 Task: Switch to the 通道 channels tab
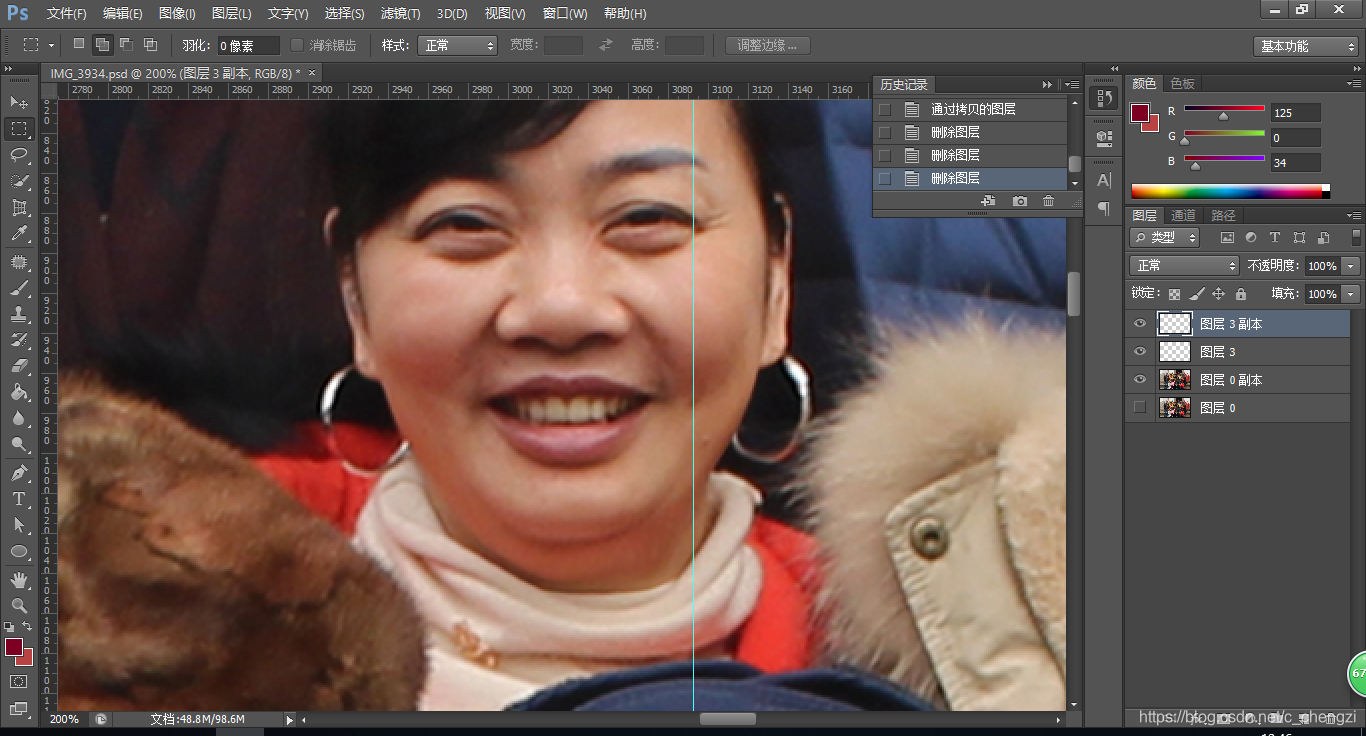coord(1183,215)
